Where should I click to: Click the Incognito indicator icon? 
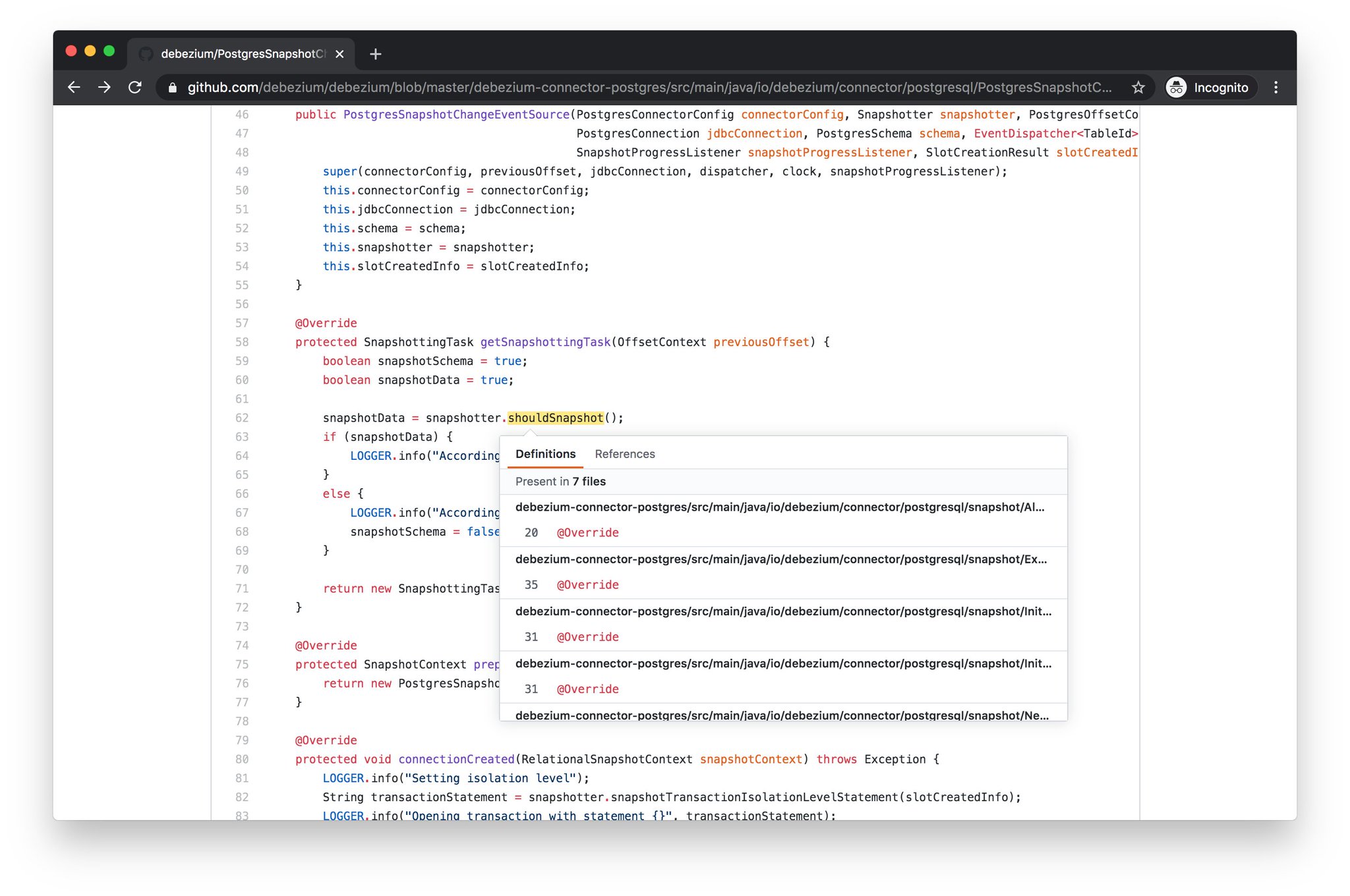pyautogui.click(x=1177, y=87)
